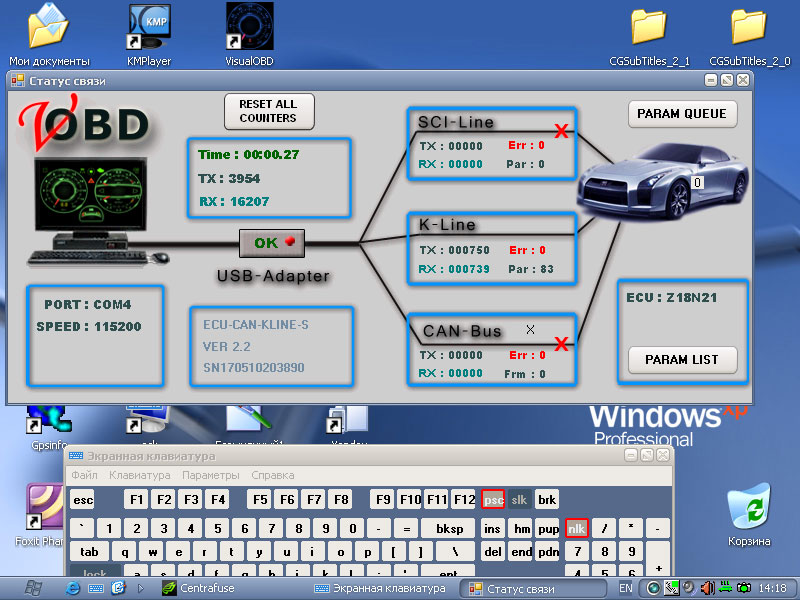The width and height of the screenshot is (800, 600).
Task: Click the red X on SCI-Line
Action: [x=562, y=131]
